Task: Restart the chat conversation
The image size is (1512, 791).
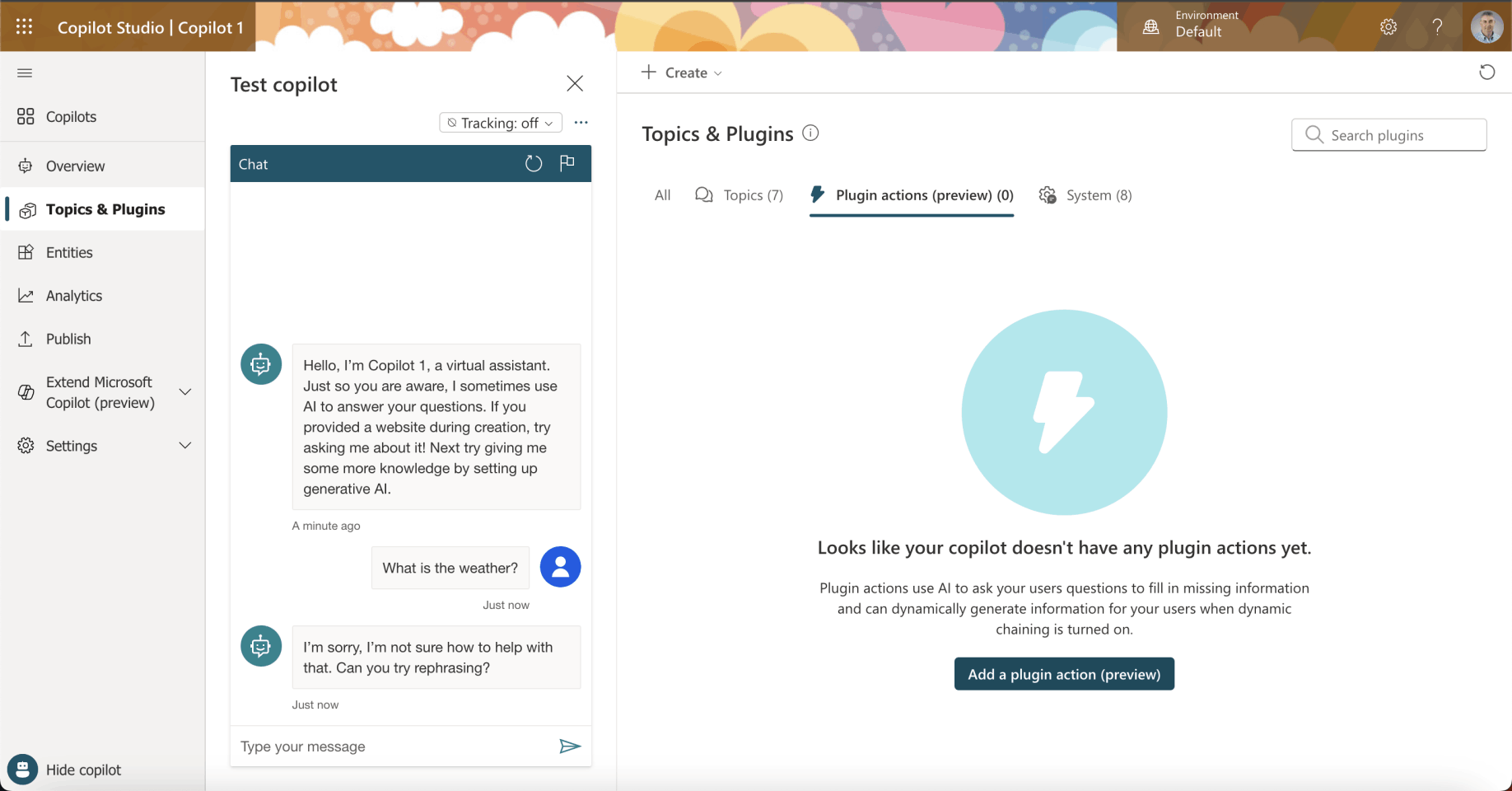Action: pyautogui.click(x=534, y=163)
